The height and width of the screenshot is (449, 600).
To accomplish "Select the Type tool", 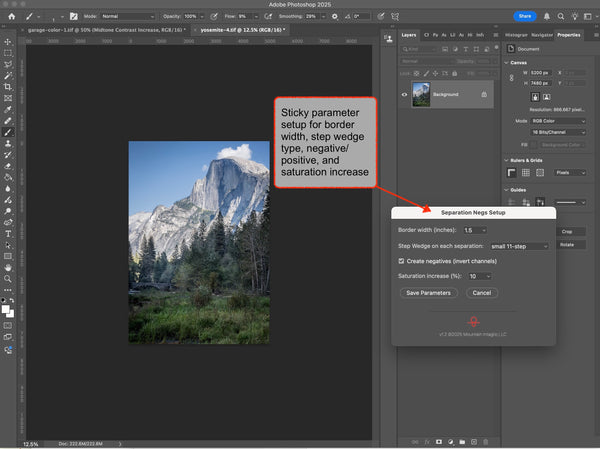I will click(x=8, y=233).
